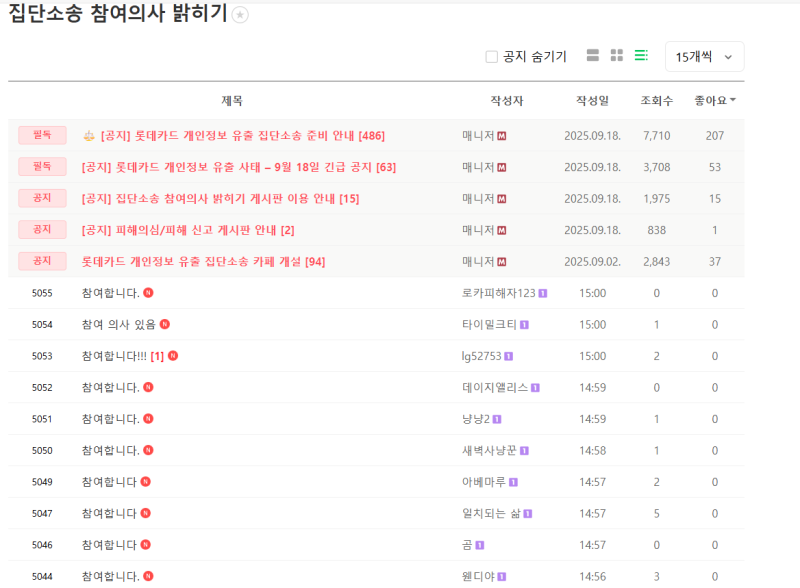Open the 15개씩 posts-per-page dropdown
The width and height of the screenshot is (800, 588).
(x=704, y=57)
